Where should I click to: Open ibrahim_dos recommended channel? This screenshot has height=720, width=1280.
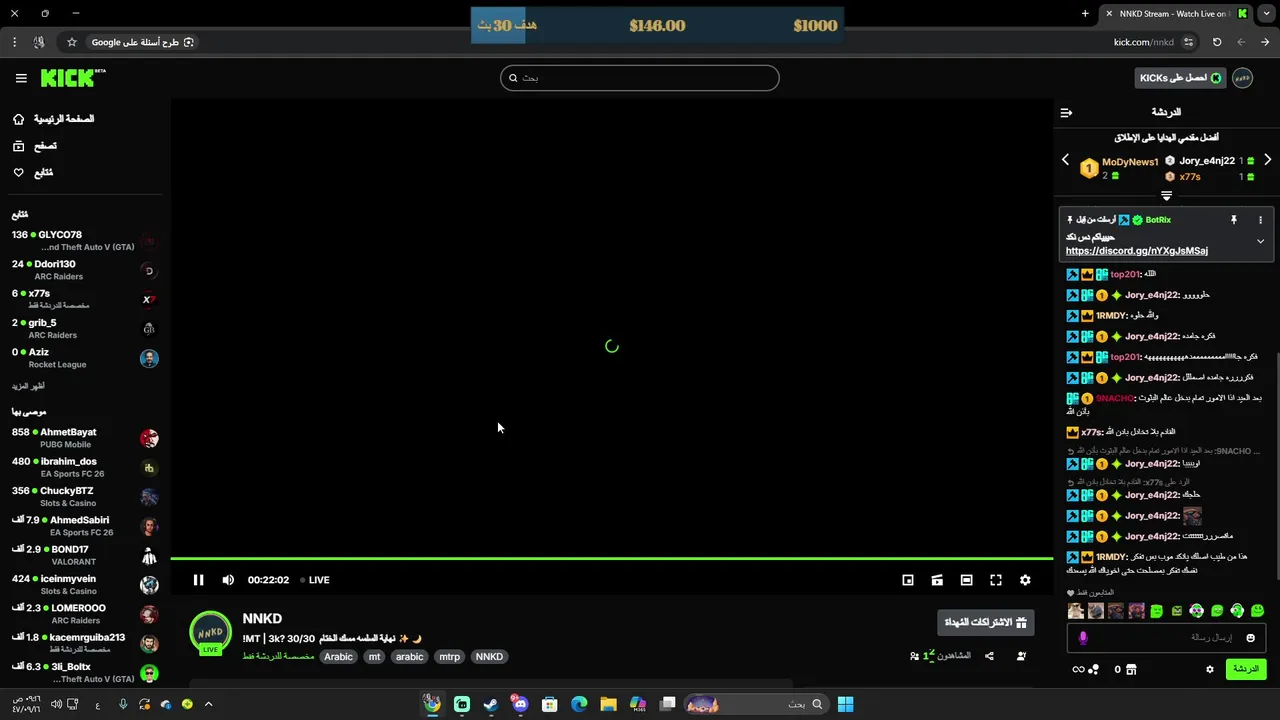point(84,467)
